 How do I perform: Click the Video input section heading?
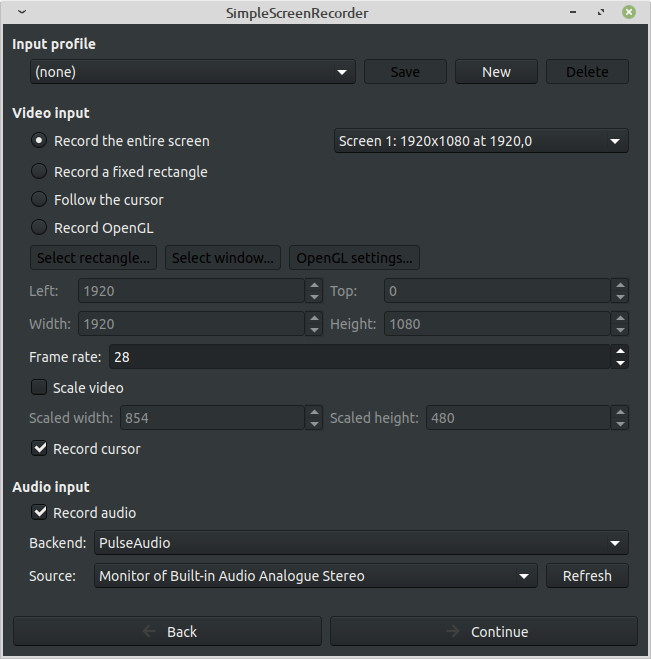pyautogui.click(x=51, y=113)
